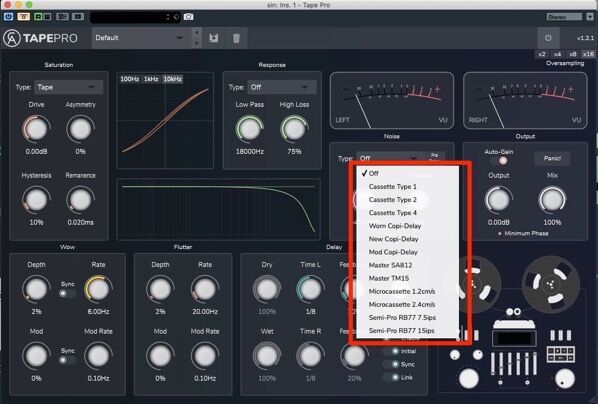Viewport: 598px width, 404px height.
Task: Click the Saturation Drive knob
Action: 36,129
